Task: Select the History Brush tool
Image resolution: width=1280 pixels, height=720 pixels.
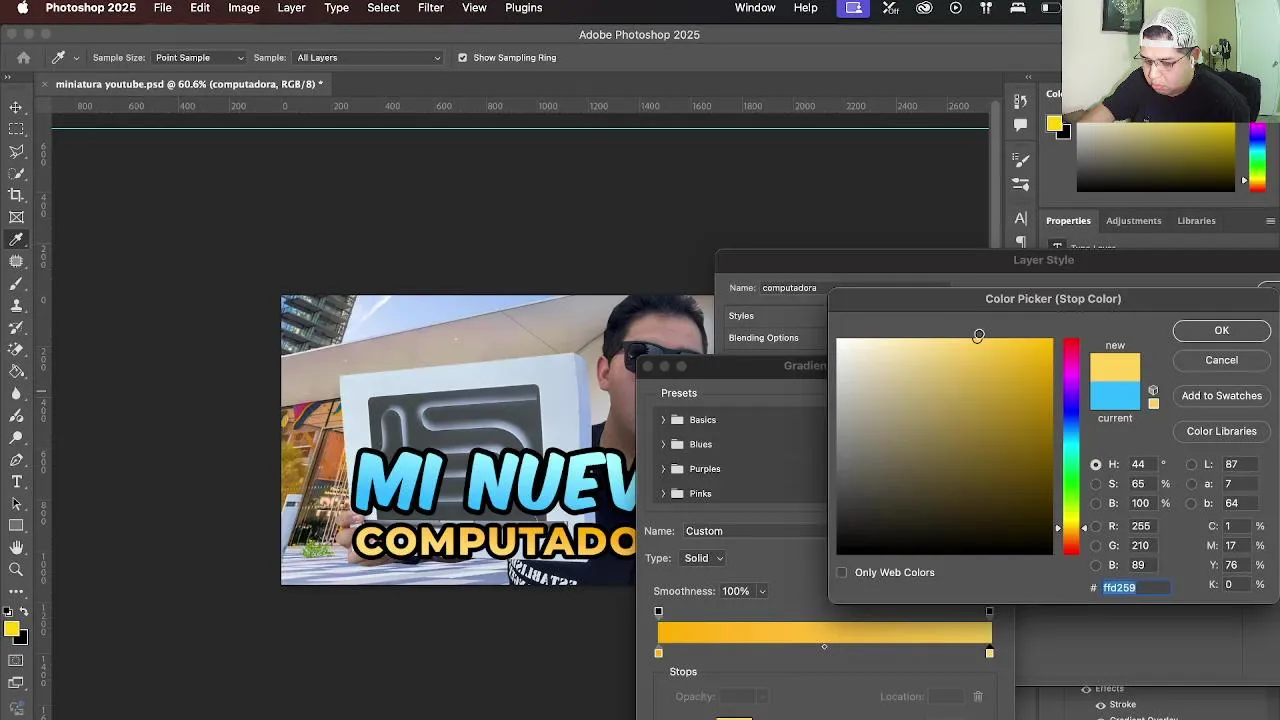Action: (x=16, y=327)
